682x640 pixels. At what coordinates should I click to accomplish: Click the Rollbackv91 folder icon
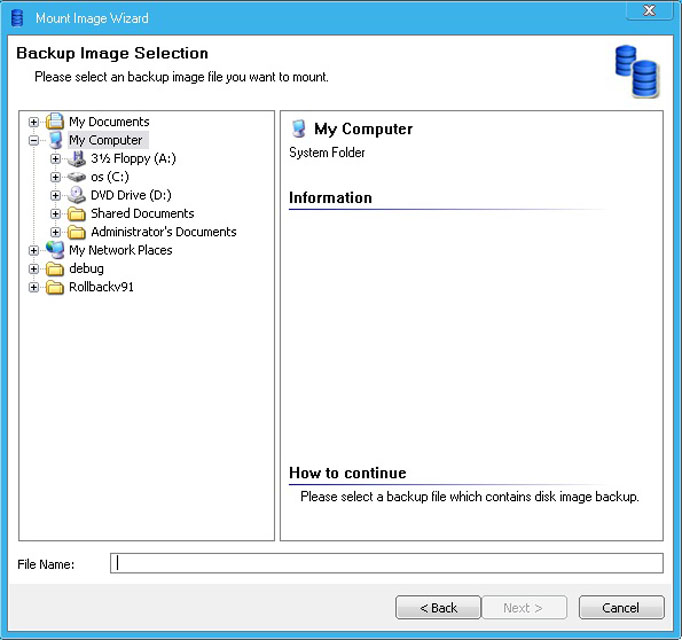[55, 287]
